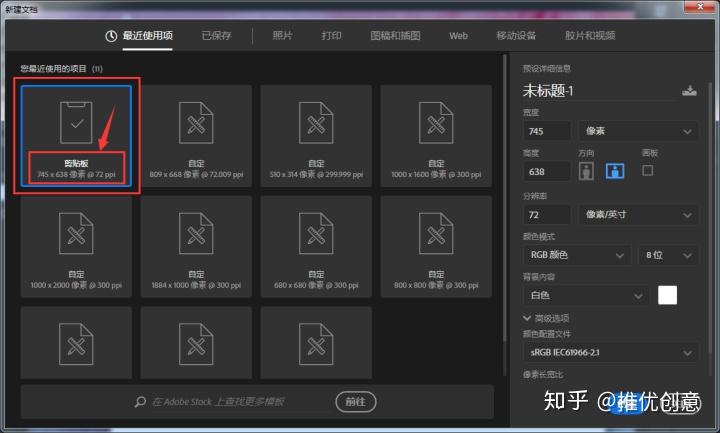Click the Adobe Stock search magnifier icon
Image resolution: width=720 pixels, height=433 pixels.
coord(141,402)
